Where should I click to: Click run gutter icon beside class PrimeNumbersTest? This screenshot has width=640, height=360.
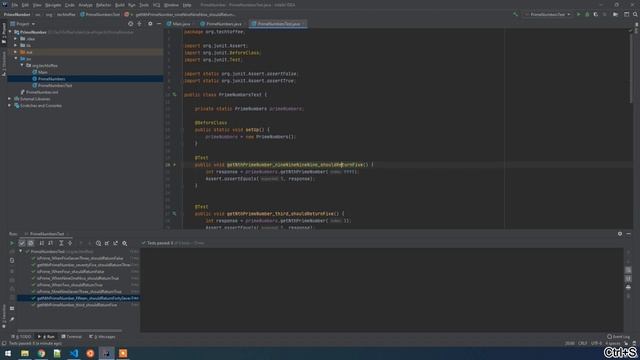pos(174,94)
